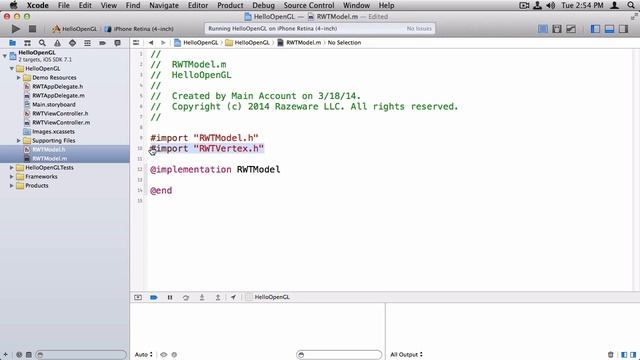Open Images.xcassets

click(x=53, y=131)
